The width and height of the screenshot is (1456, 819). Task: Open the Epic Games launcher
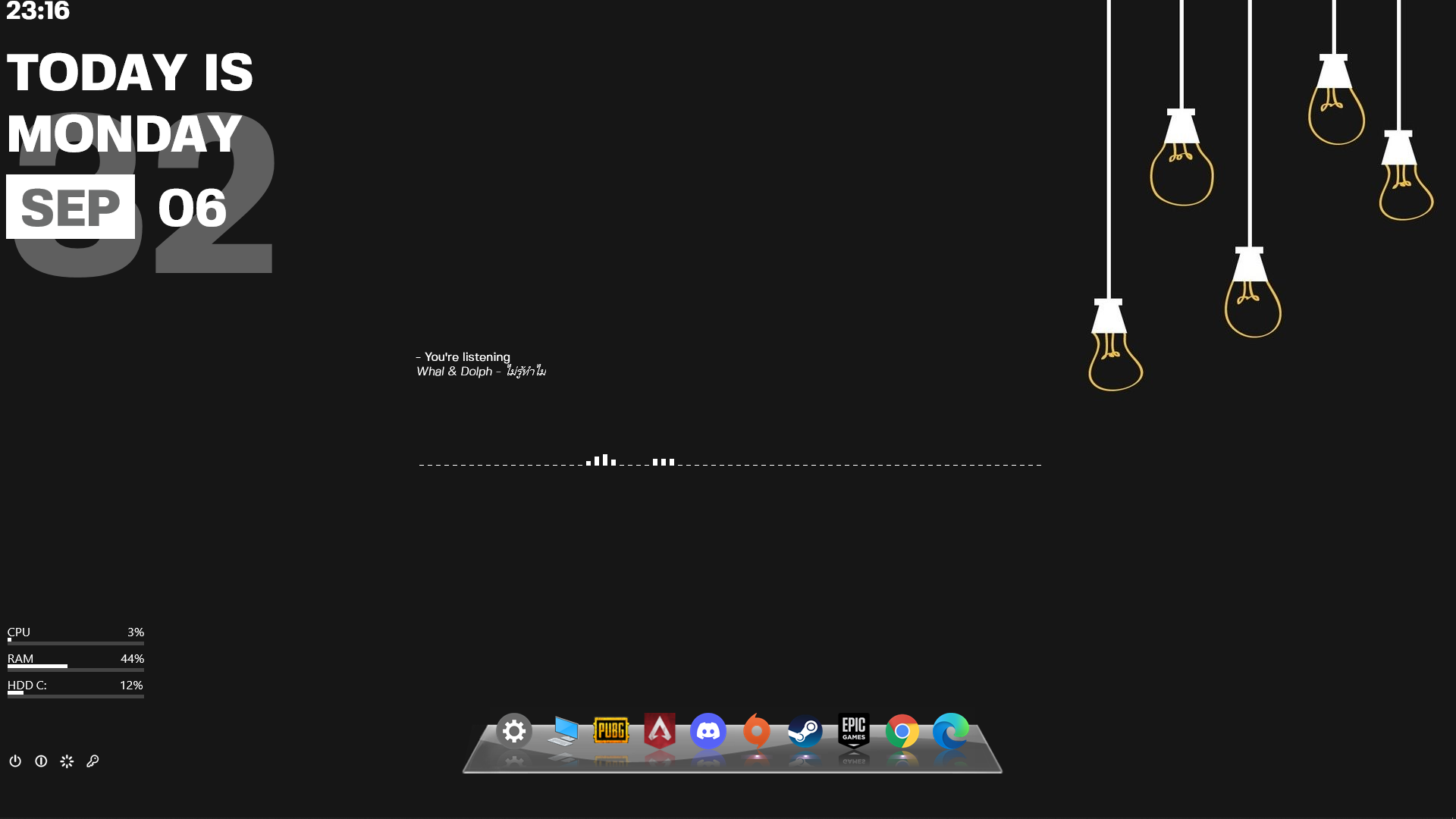[x=854, y=731]
